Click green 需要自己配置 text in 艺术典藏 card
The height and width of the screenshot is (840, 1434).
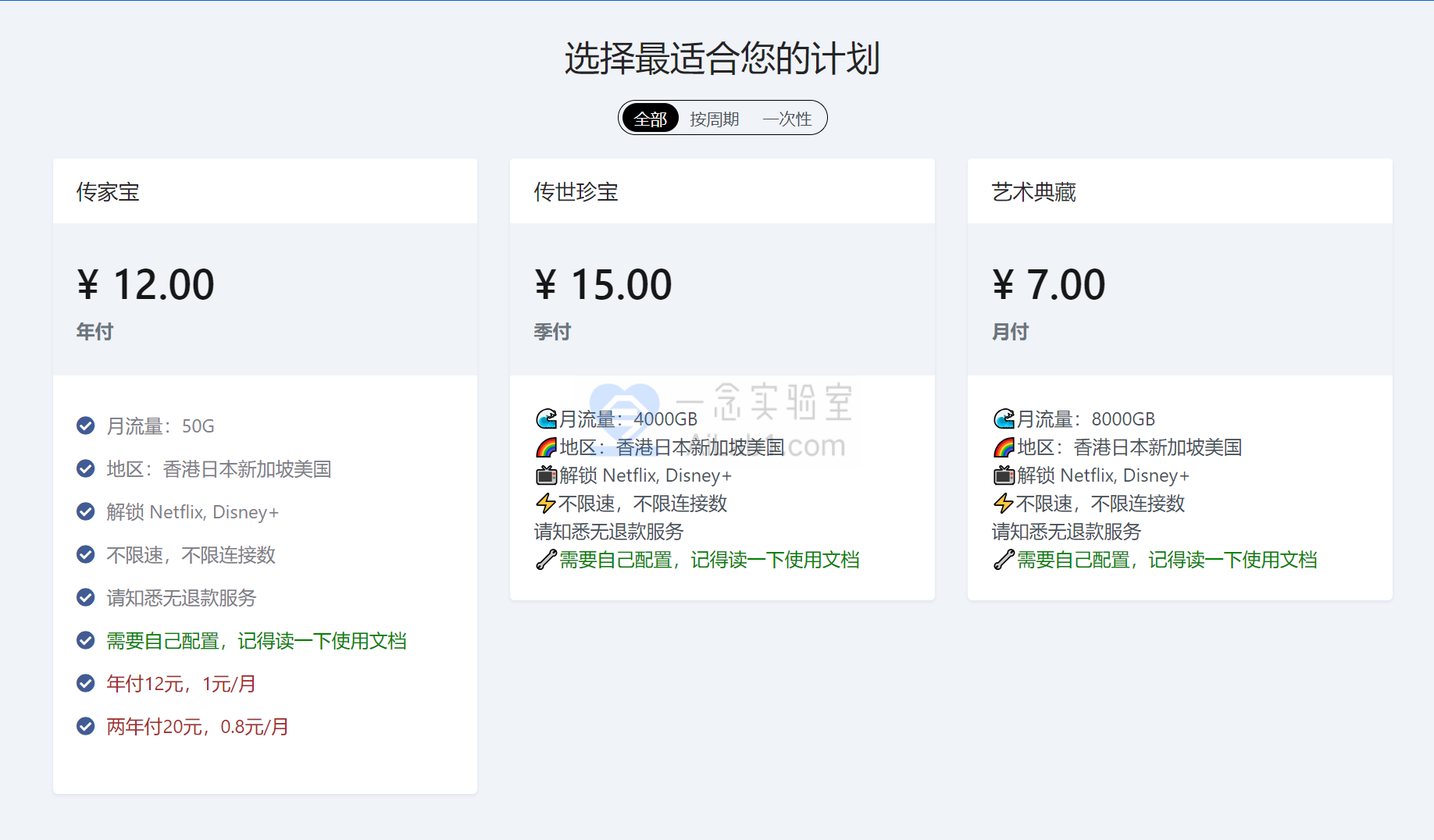[1167, 560]
